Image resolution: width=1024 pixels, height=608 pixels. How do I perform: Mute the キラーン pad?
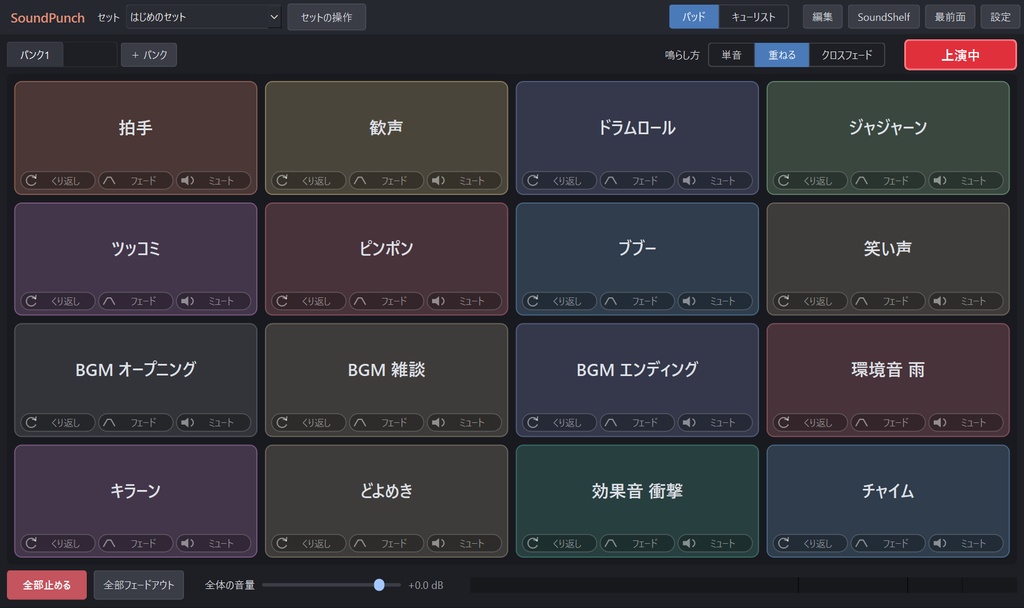(x=214, y=543)
